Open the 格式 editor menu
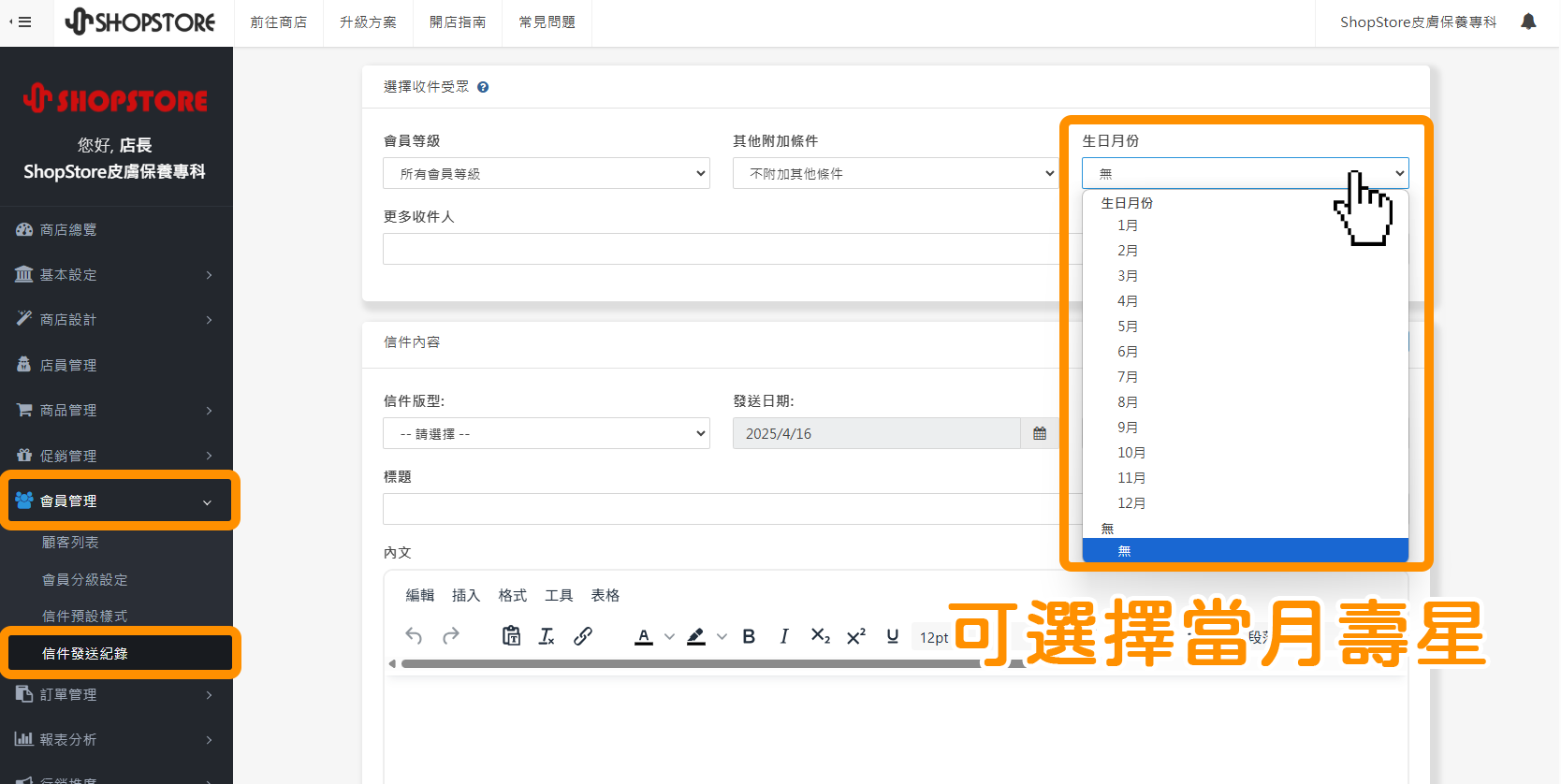 (513, 595)
